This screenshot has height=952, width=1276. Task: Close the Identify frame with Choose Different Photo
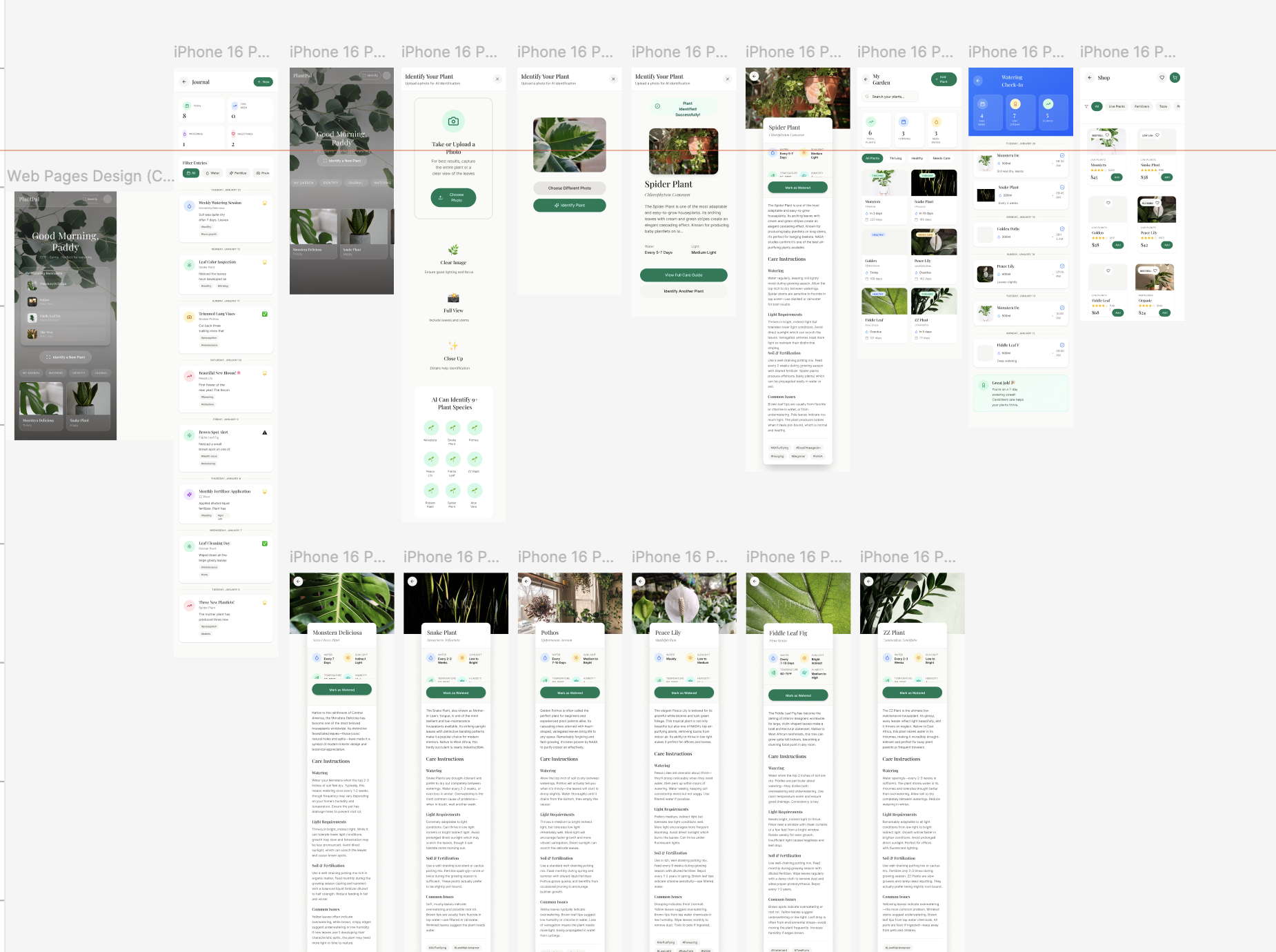click(x=613, y=79)
